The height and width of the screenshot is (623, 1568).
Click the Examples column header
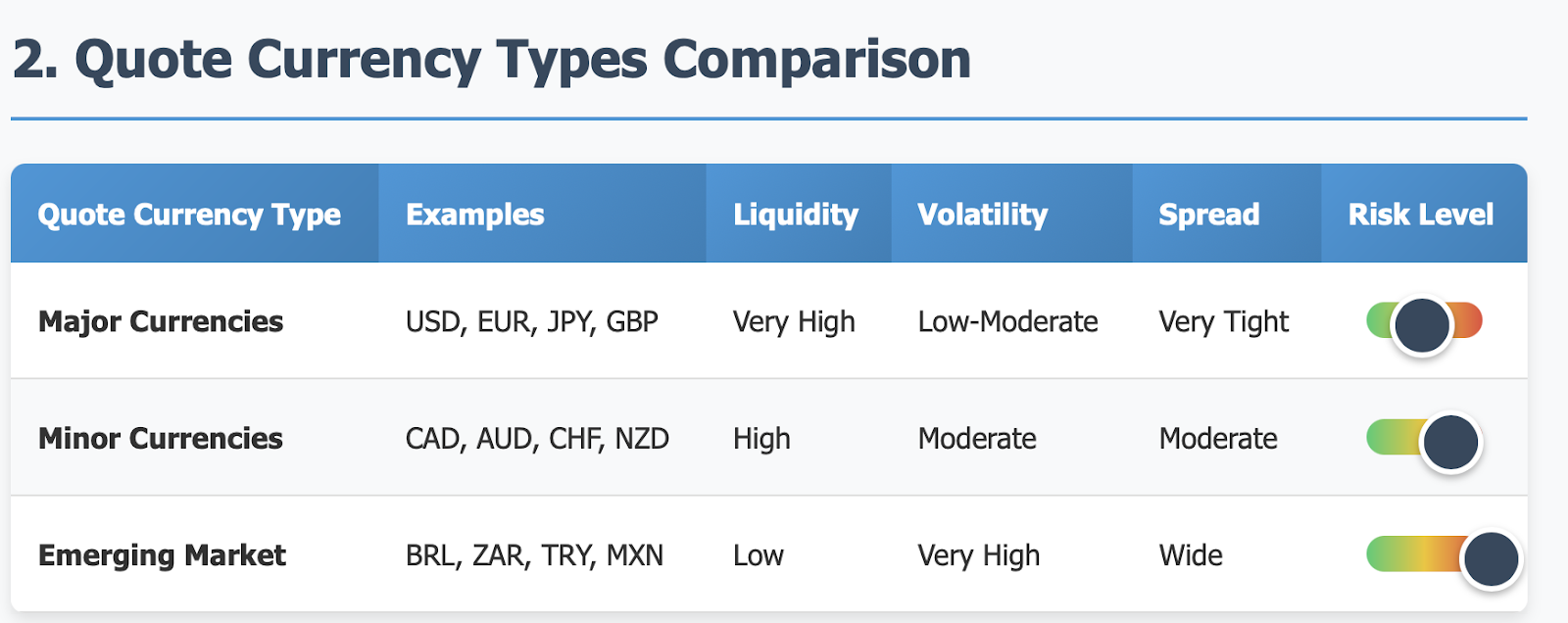pos(474,215)
